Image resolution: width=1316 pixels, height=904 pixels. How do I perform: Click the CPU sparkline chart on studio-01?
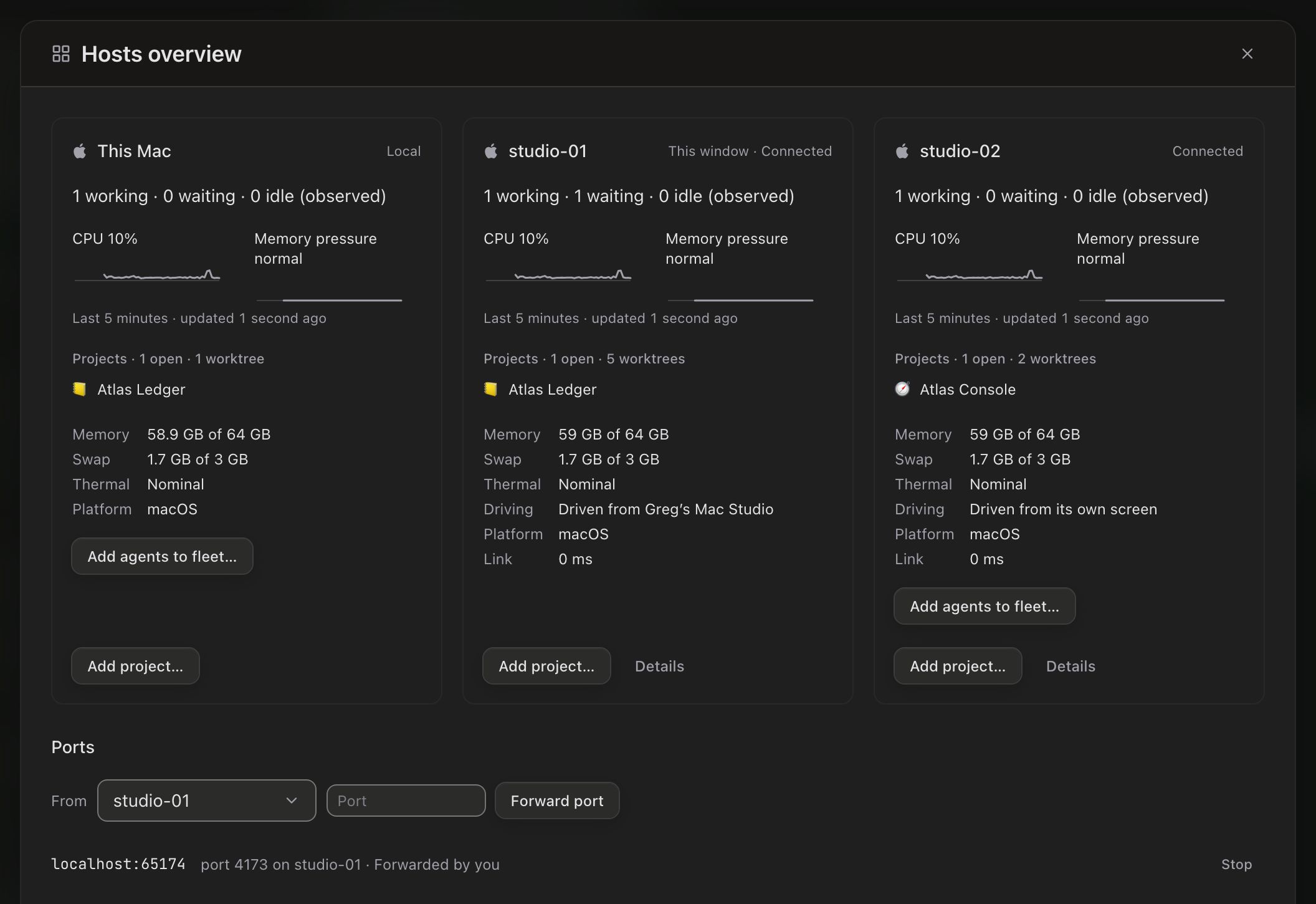click(x=558, y=275)
